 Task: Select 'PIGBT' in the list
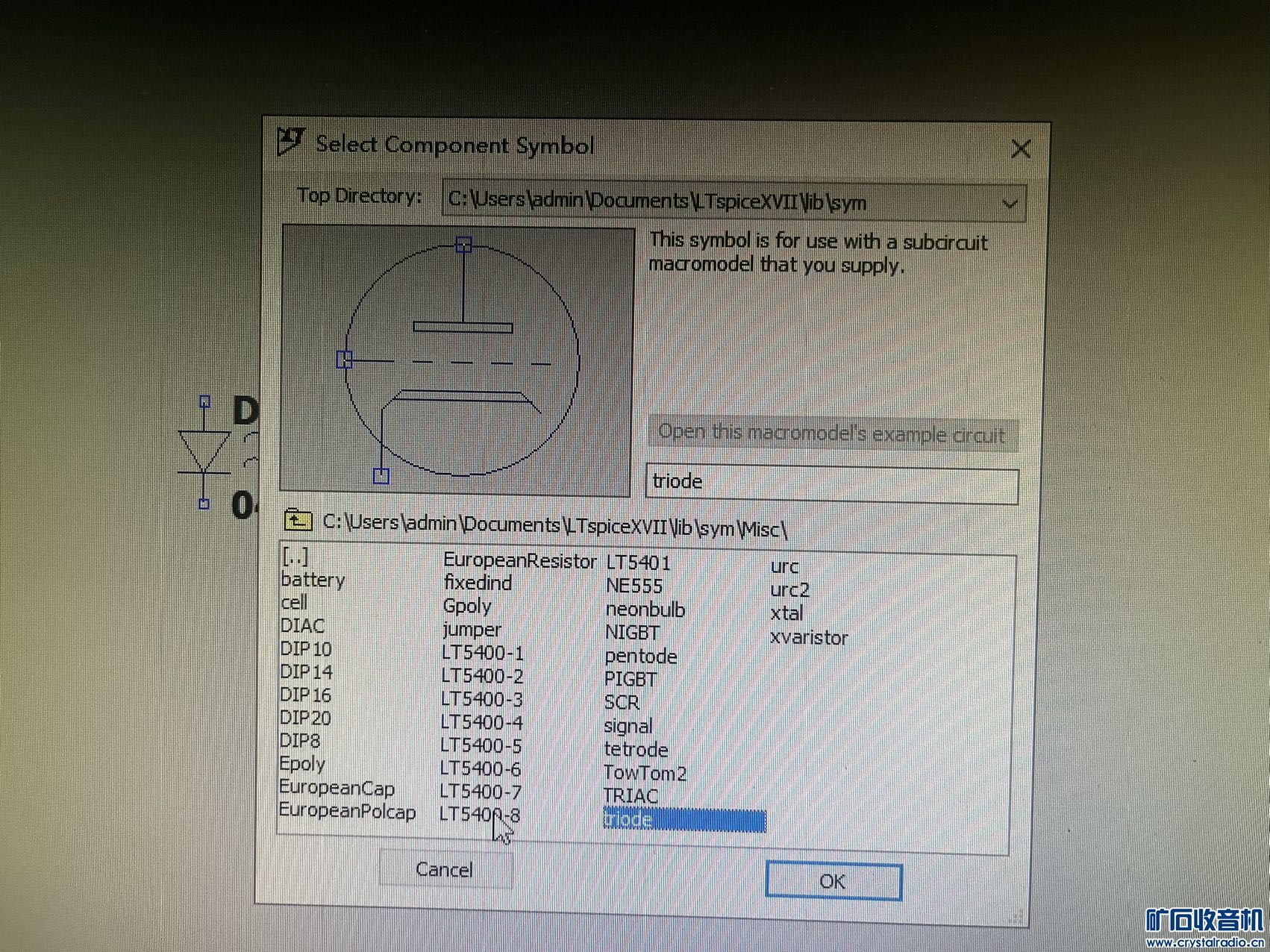click(631, 680)
